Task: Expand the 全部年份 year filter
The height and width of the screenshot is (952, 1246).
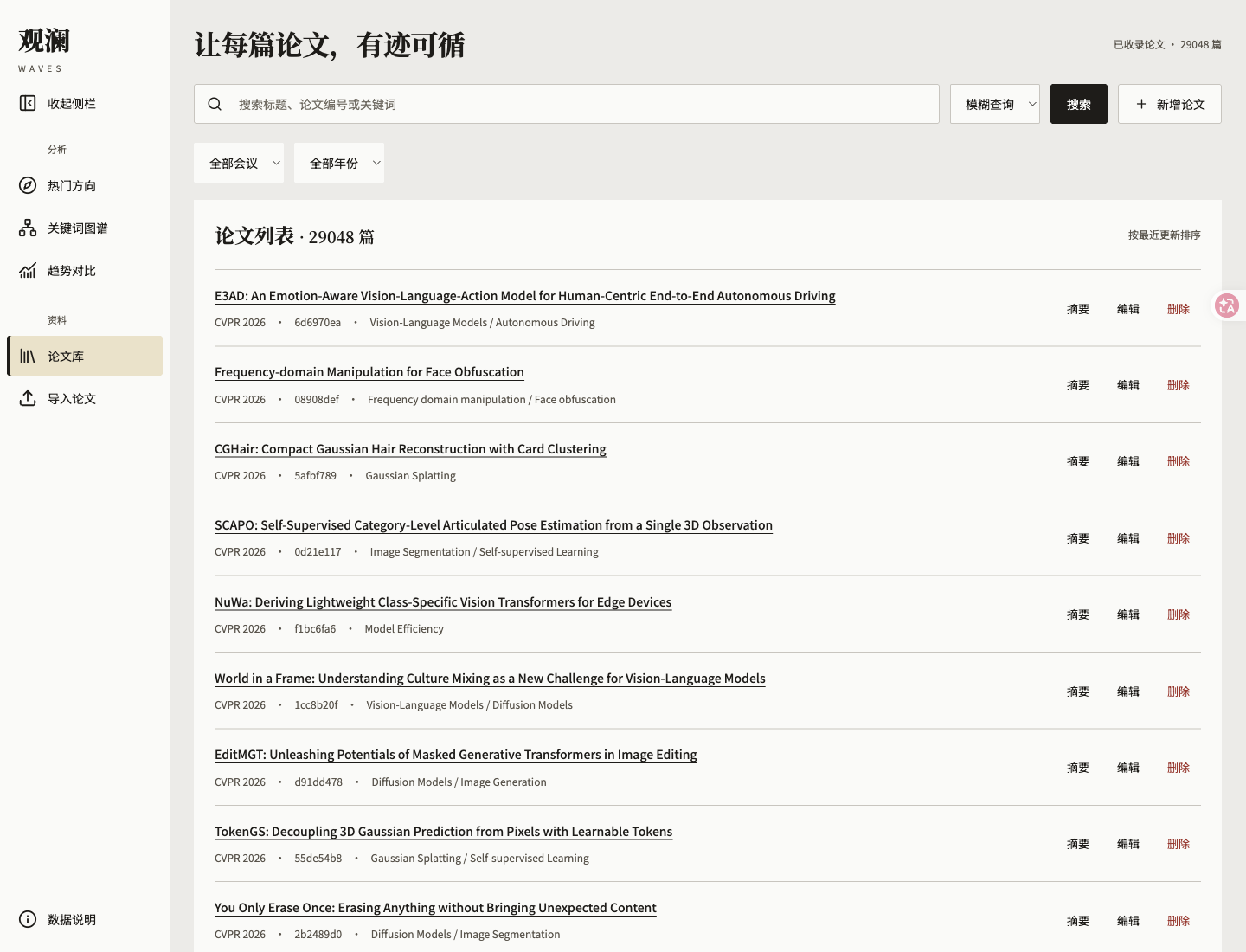Action: (x=339, y=163)
